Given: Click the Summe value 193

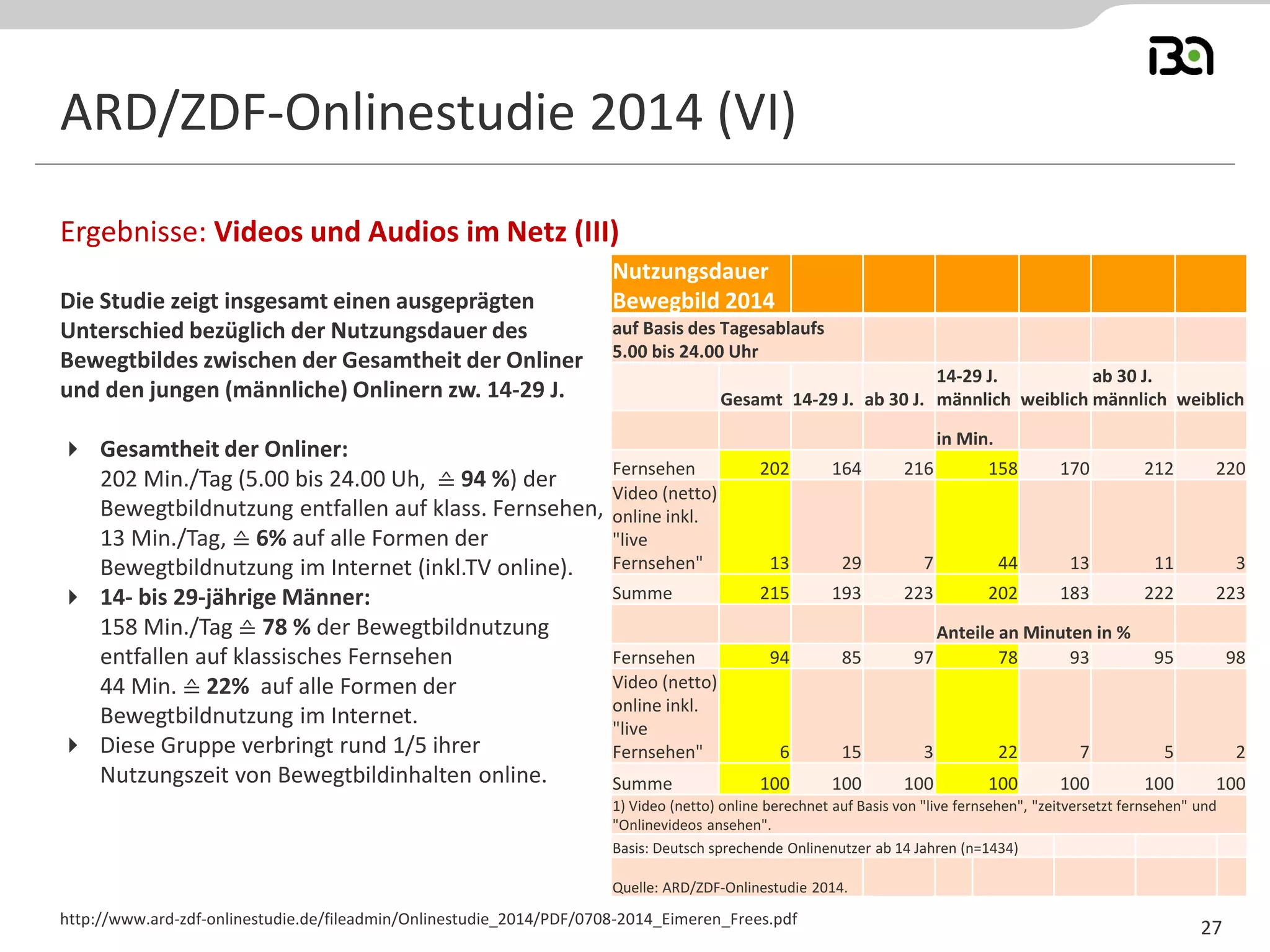Looking at the screenshot, I should (846, 593).
